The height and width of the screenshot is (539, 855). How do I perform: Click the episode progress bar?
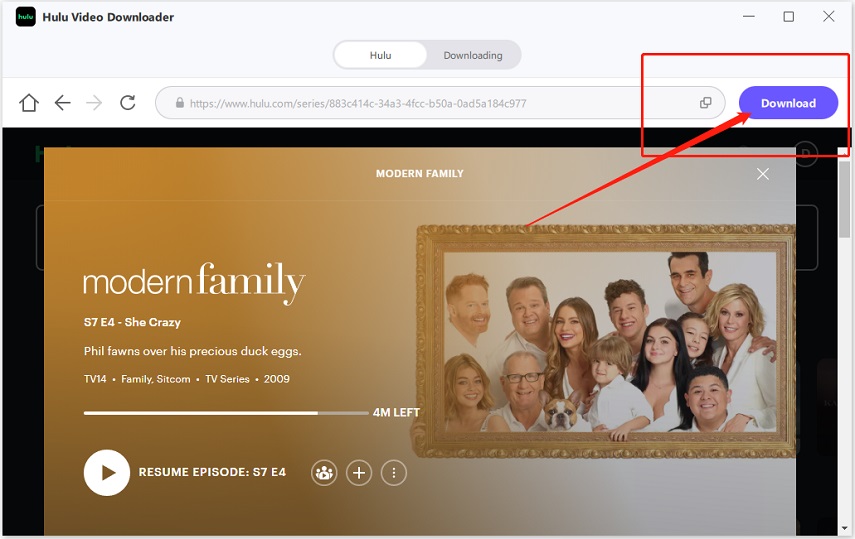226,413
